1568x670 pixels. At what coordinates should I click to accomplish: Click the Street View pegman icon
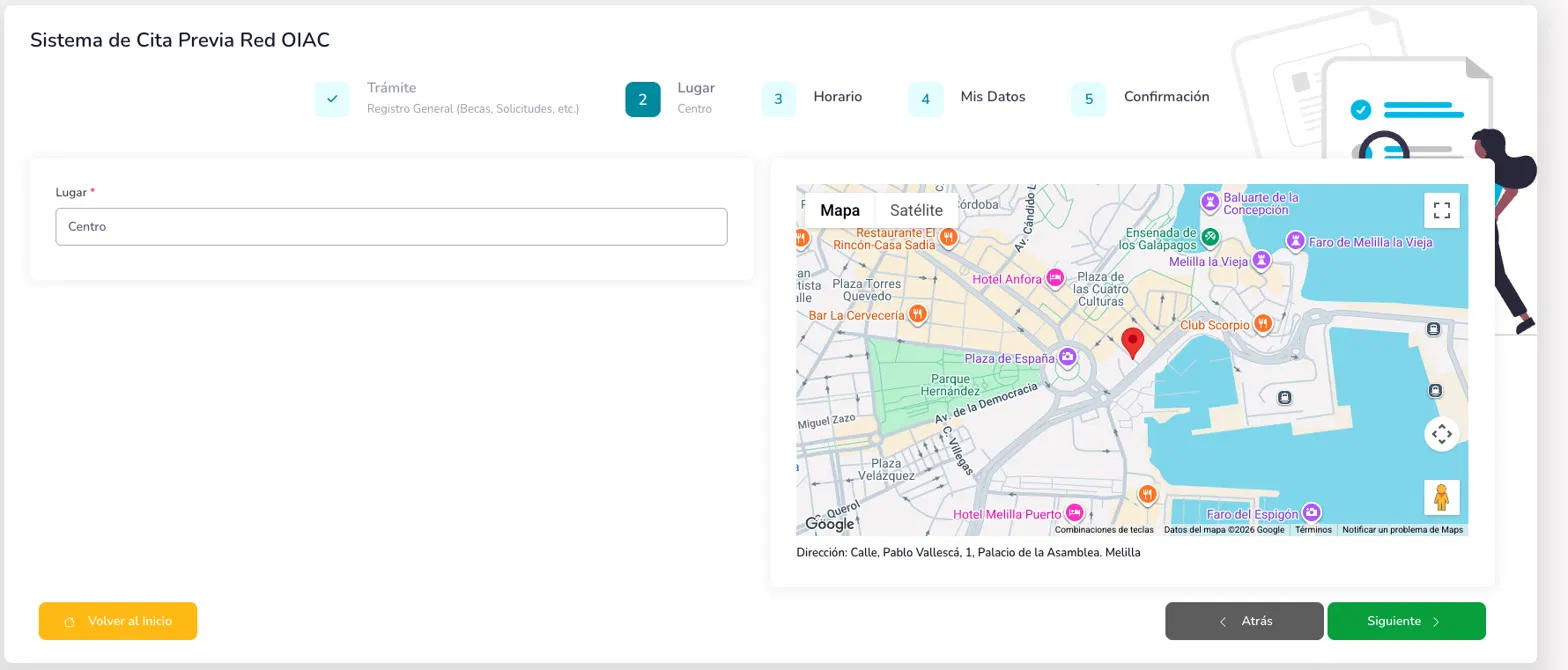1441,497
